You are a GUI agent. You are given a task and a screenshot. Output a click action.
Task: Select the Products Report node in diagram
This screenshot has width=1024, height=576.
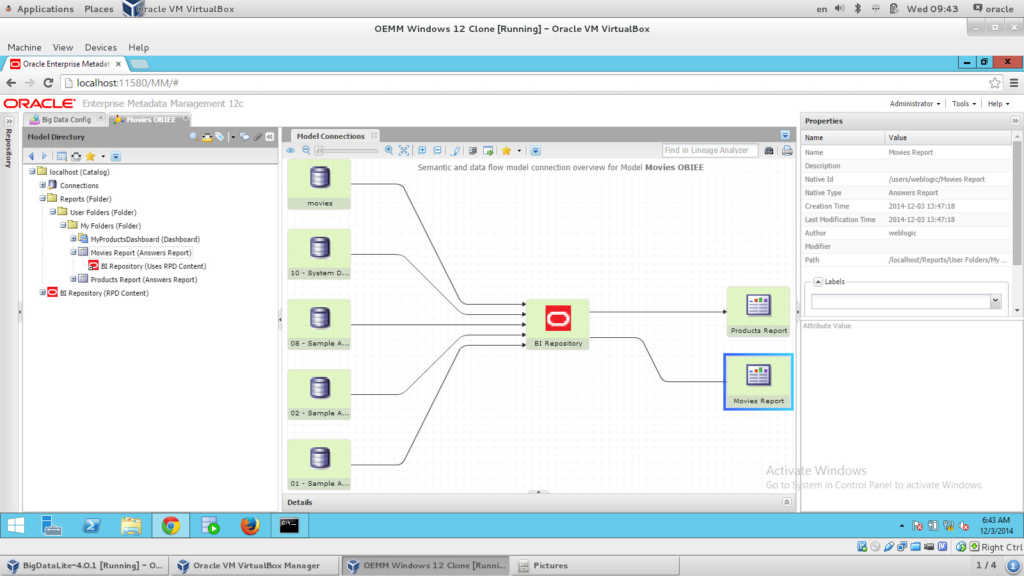[758, 312]
